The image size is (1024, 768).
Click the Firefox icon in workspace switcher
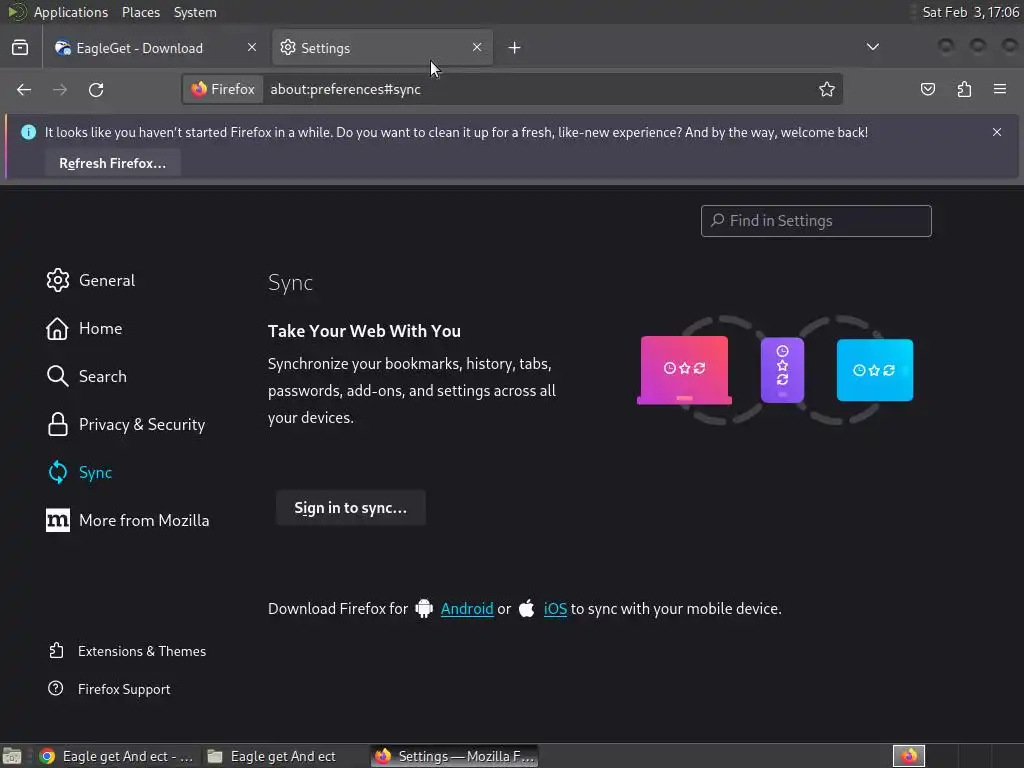908,756
